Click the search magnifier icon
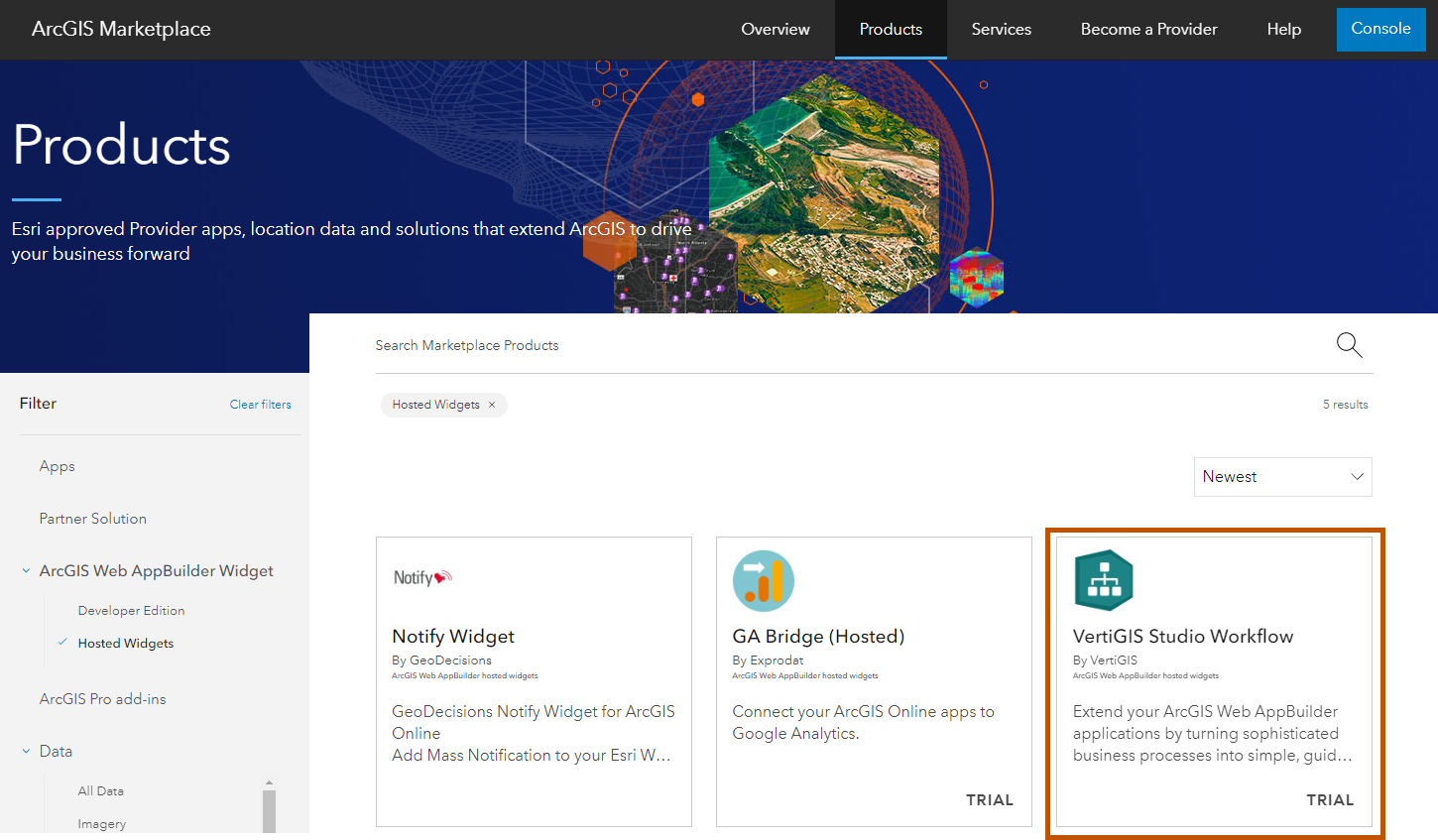Viewport: 1438px width, 840px height. (1349, 344)
